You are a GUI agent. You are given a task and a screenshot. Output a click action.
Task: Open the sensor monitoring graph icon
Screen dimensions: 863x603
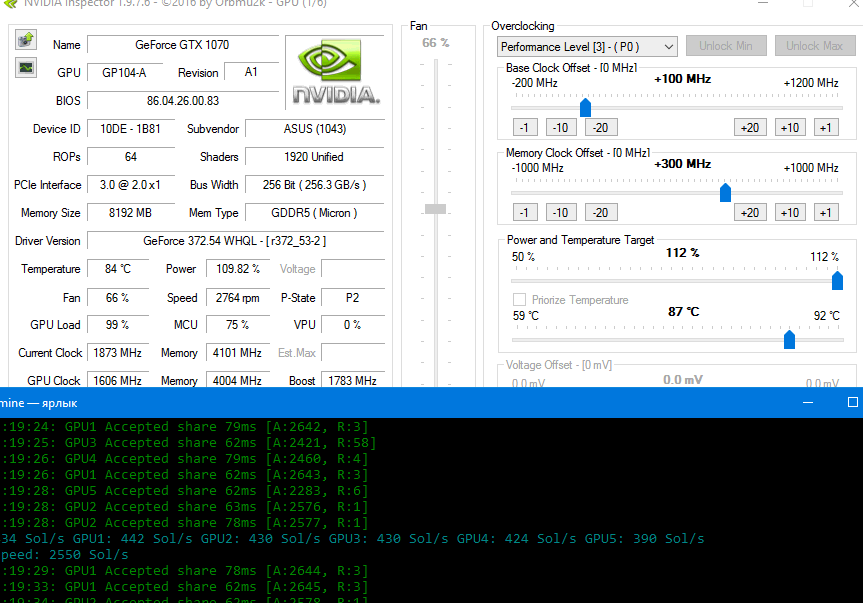[26, 68]
